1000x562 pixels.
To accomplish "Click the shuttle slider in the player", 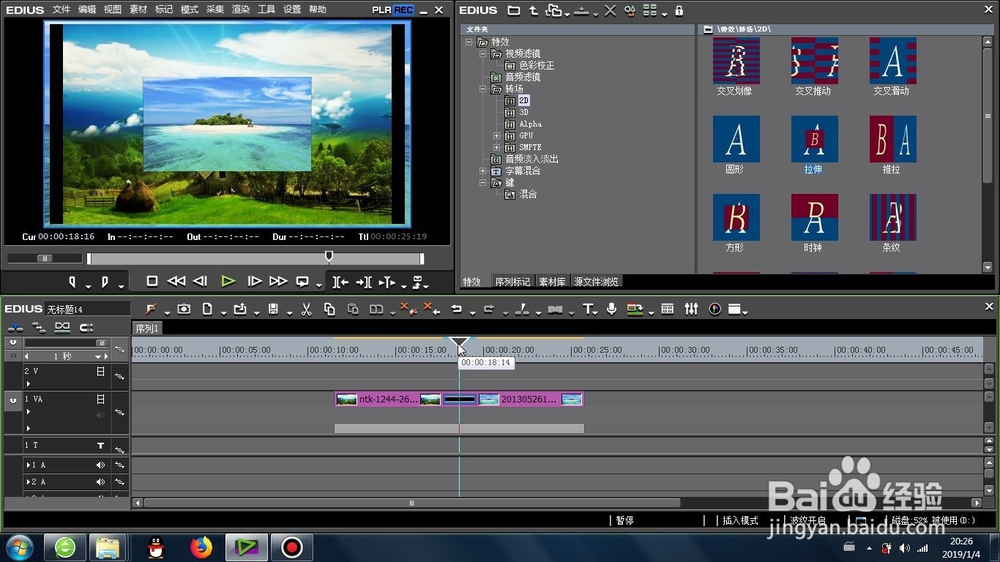I will coord(45,258).
